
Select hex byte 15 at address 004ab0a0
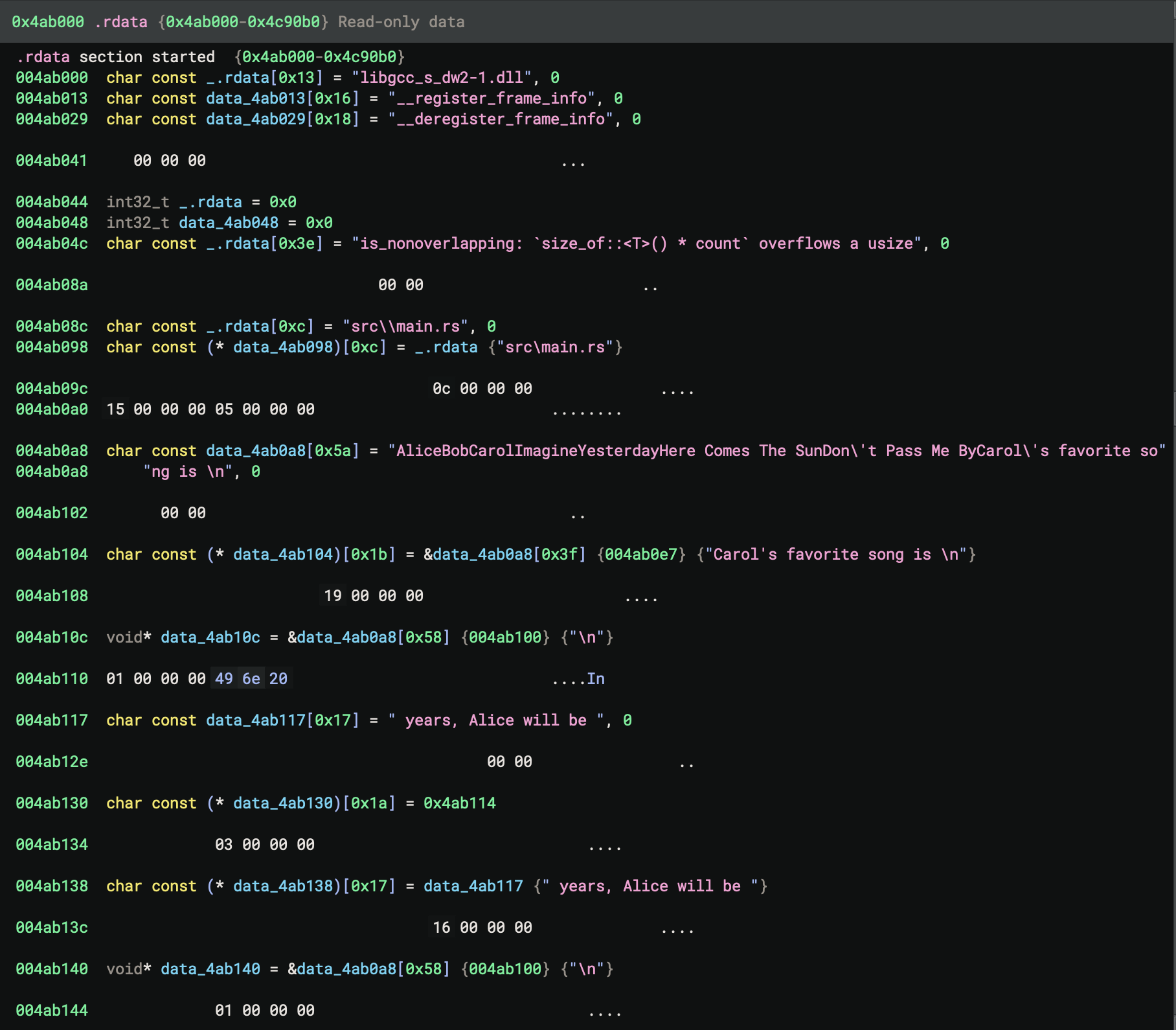click(x=115, y=409)
